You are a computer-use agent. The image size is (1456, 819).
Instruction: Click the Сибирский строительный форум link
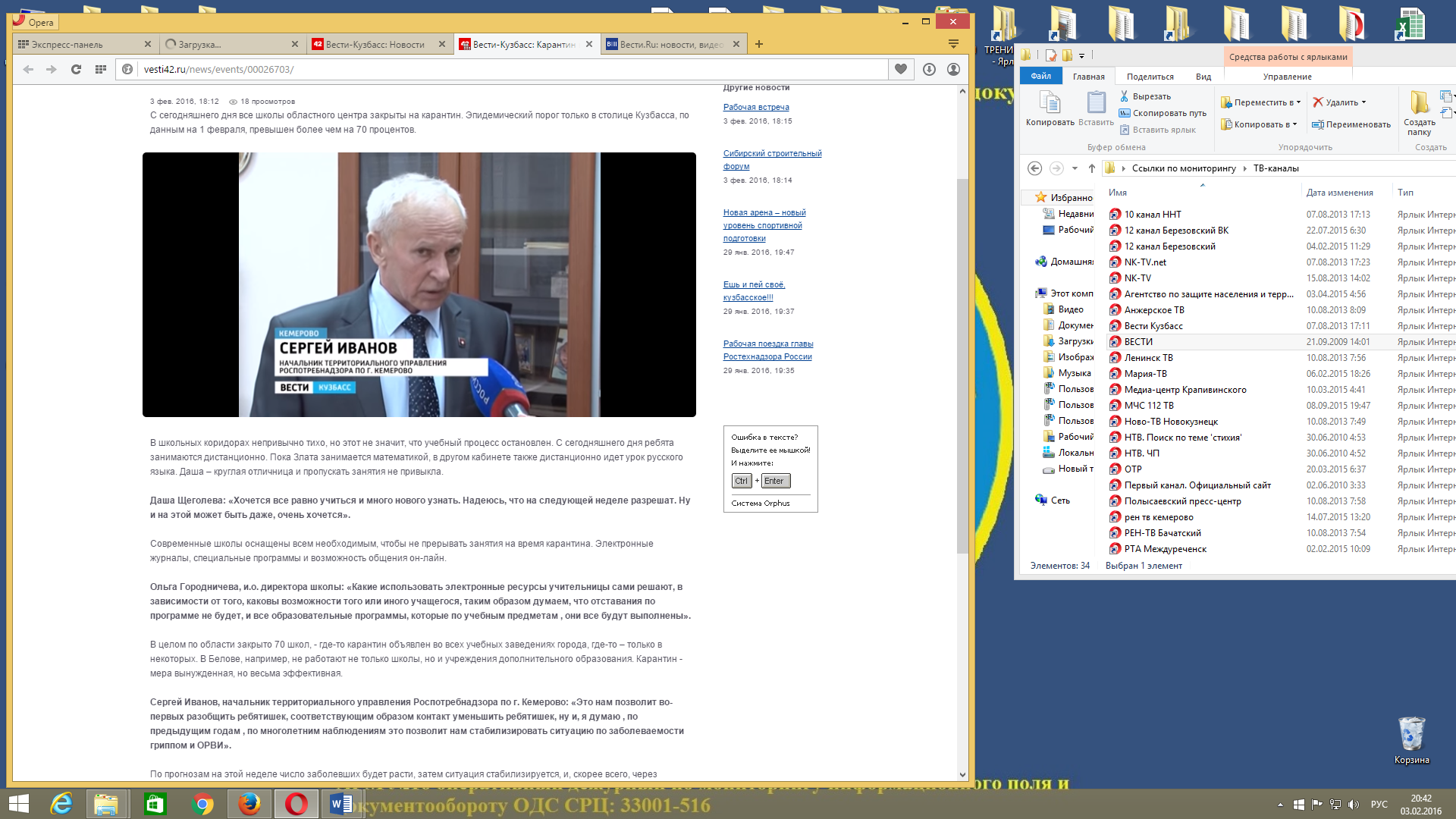click(772, 159)
